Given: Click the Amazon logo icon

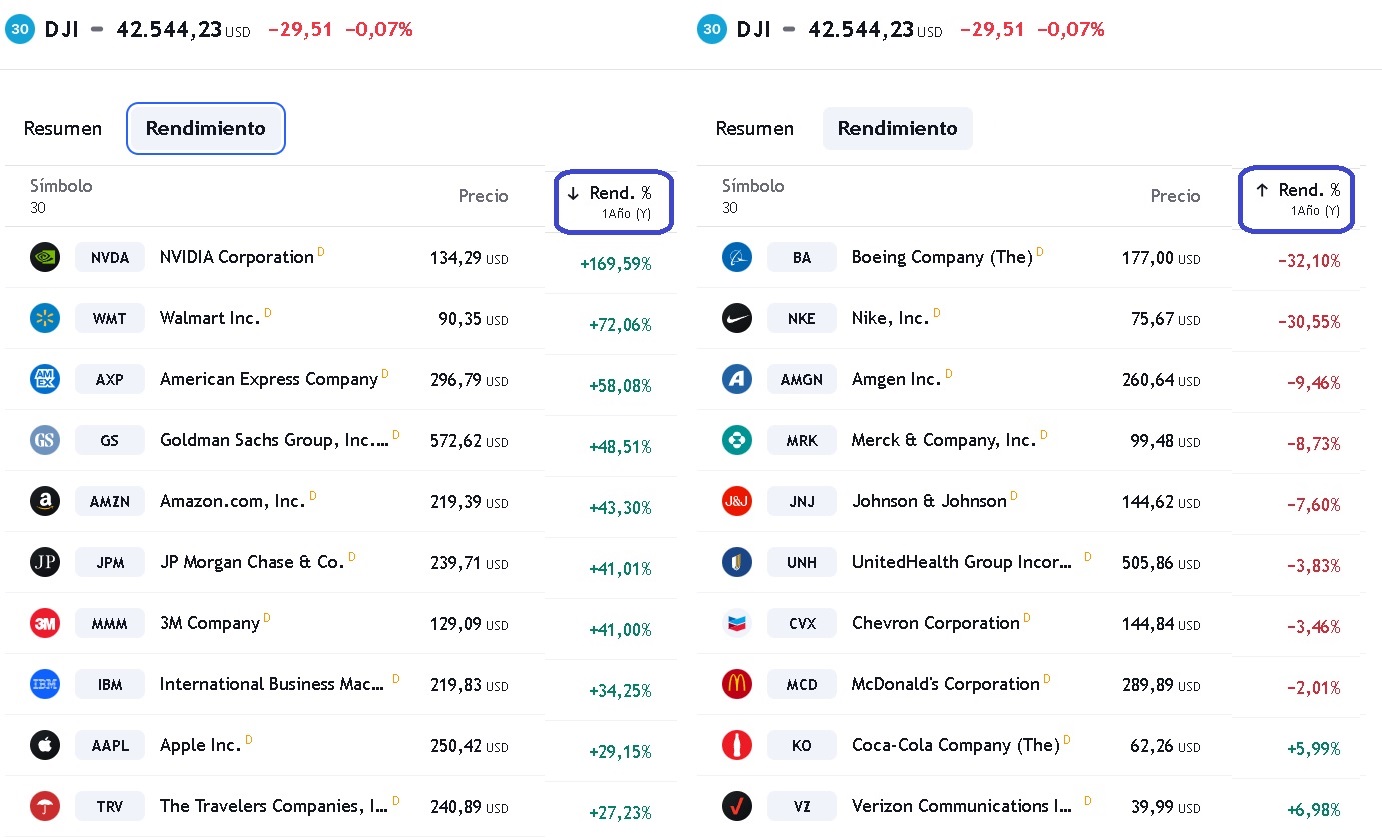Looking at the screenshot, I should pyautogui.click(x=45, y=501).
